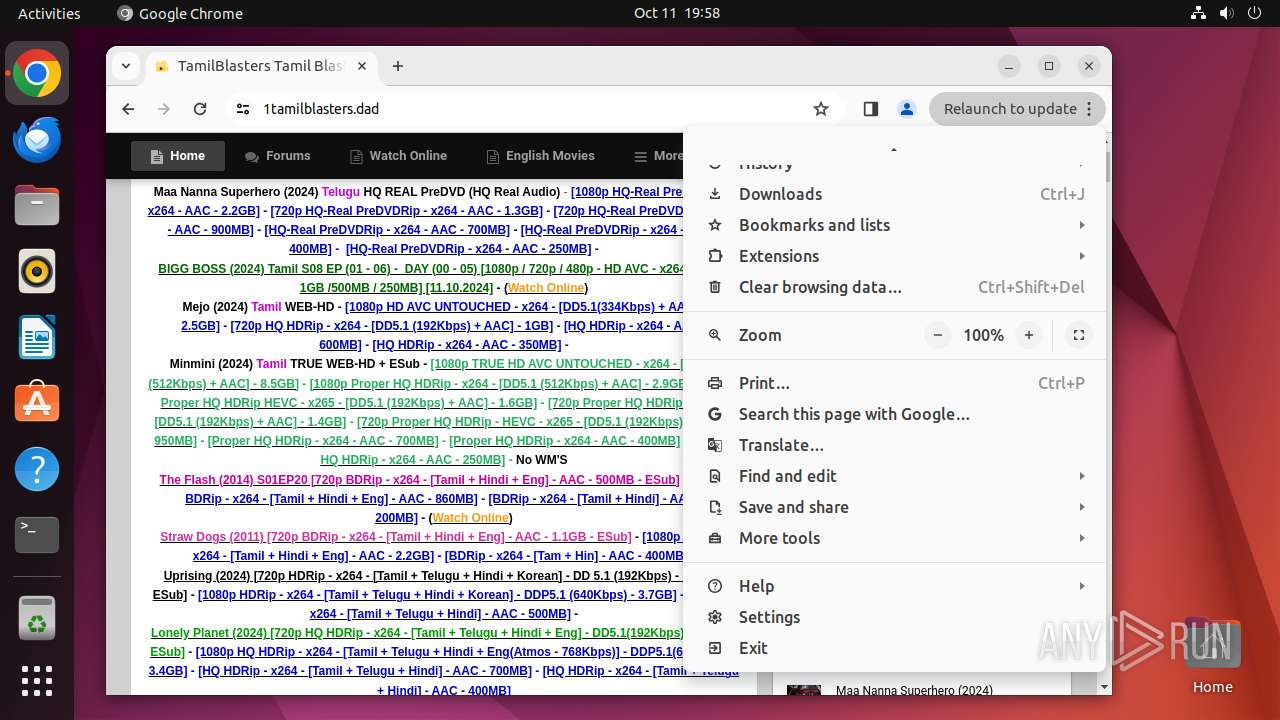This screenshot has width=1280, height=720.
Task: Open Files manager from dock
Action: point(37,205)
